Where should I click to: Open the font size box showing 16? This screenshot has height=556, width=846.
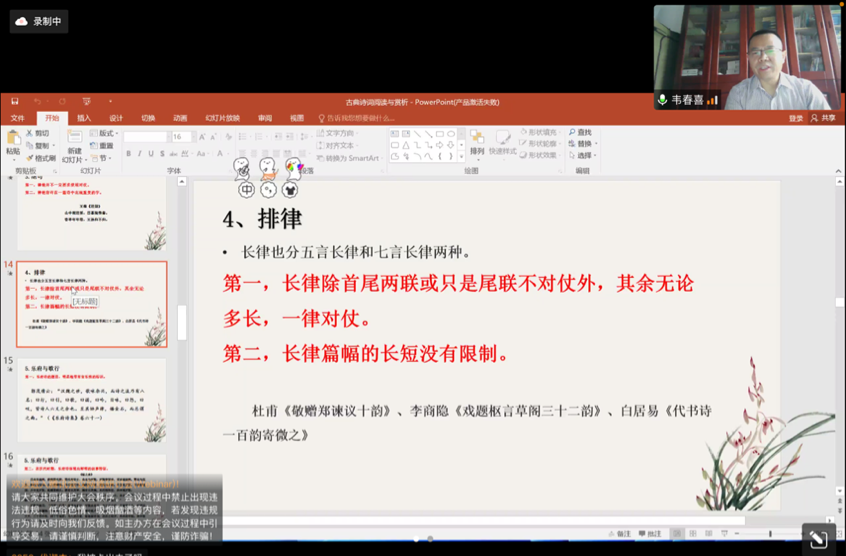[181, 137]
